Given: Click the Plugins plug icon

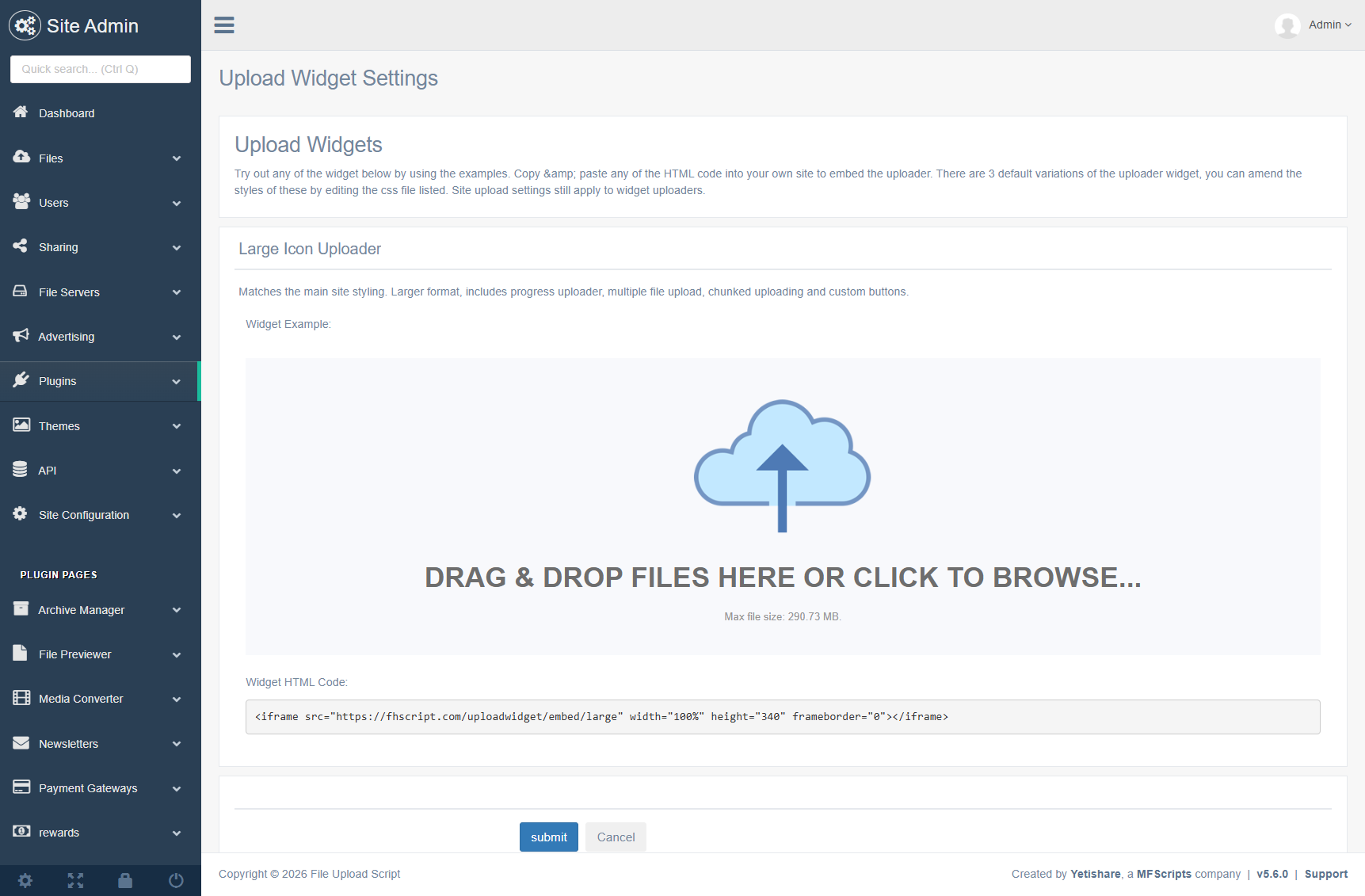Looking at the screenshot, I should 21,380.
